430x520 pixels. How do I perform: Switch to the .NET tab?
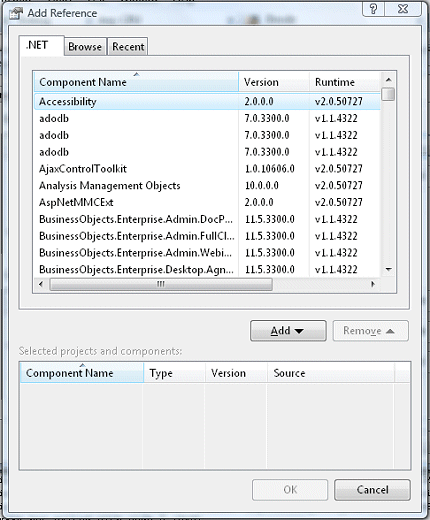click(x=41, y=45)
